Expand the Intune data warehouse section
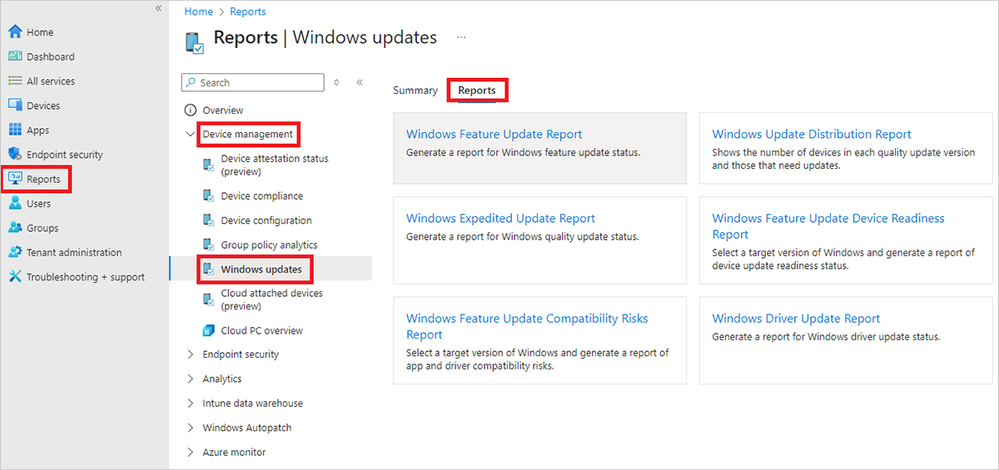This screenshot has height=470, width=999. click(190, 403)
